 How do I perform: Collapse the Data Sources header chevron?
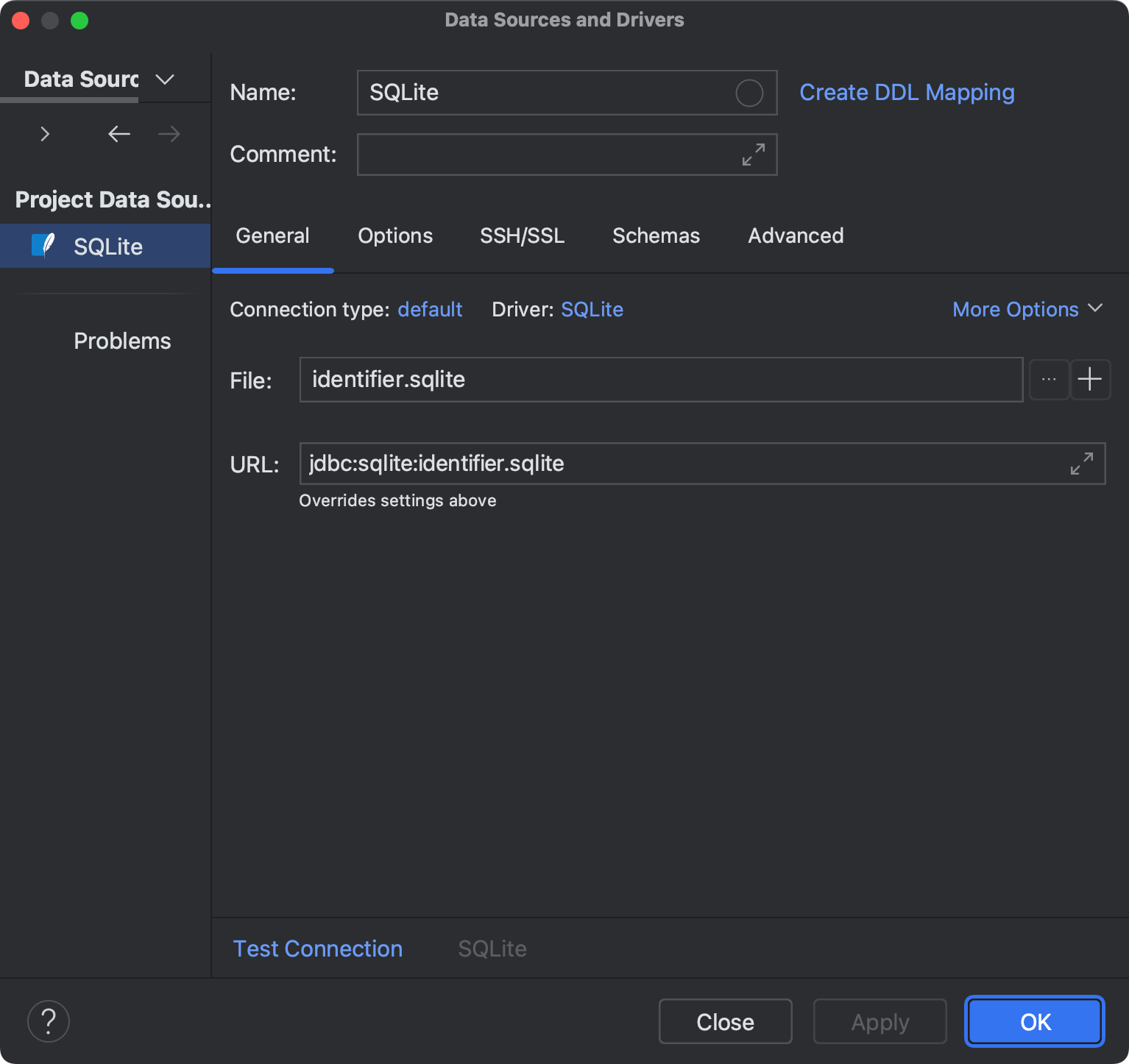tap(164, 79)
